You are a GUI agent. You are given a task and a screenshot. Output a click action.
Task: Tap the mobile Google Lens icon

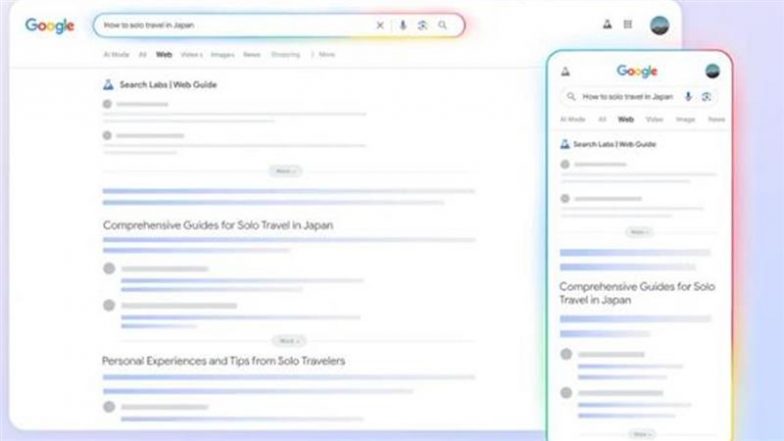coord(706,96)
